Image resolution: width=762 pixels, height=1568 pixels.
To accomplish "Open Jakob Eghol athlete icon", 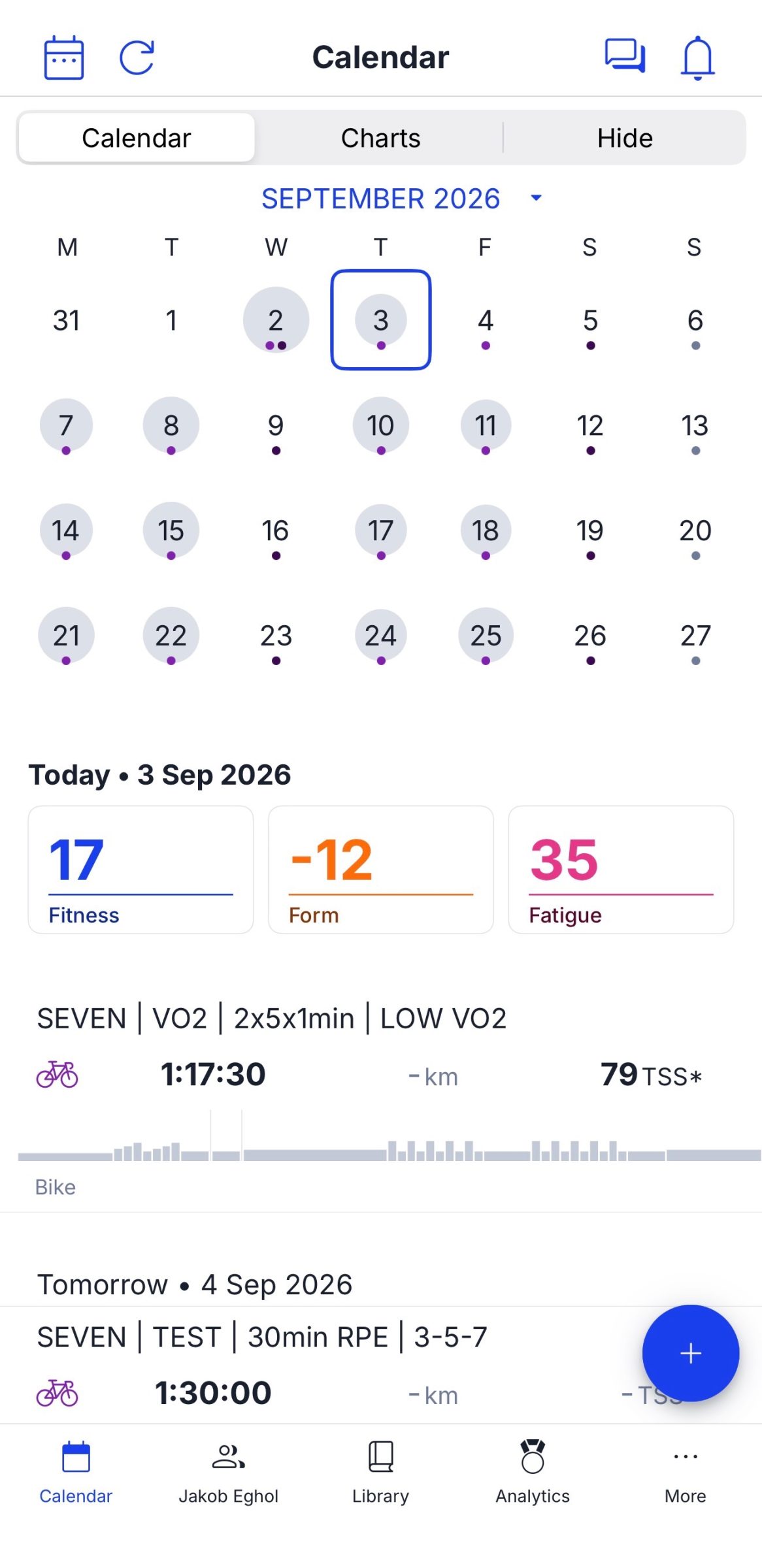I will (x=229, y=1456).
